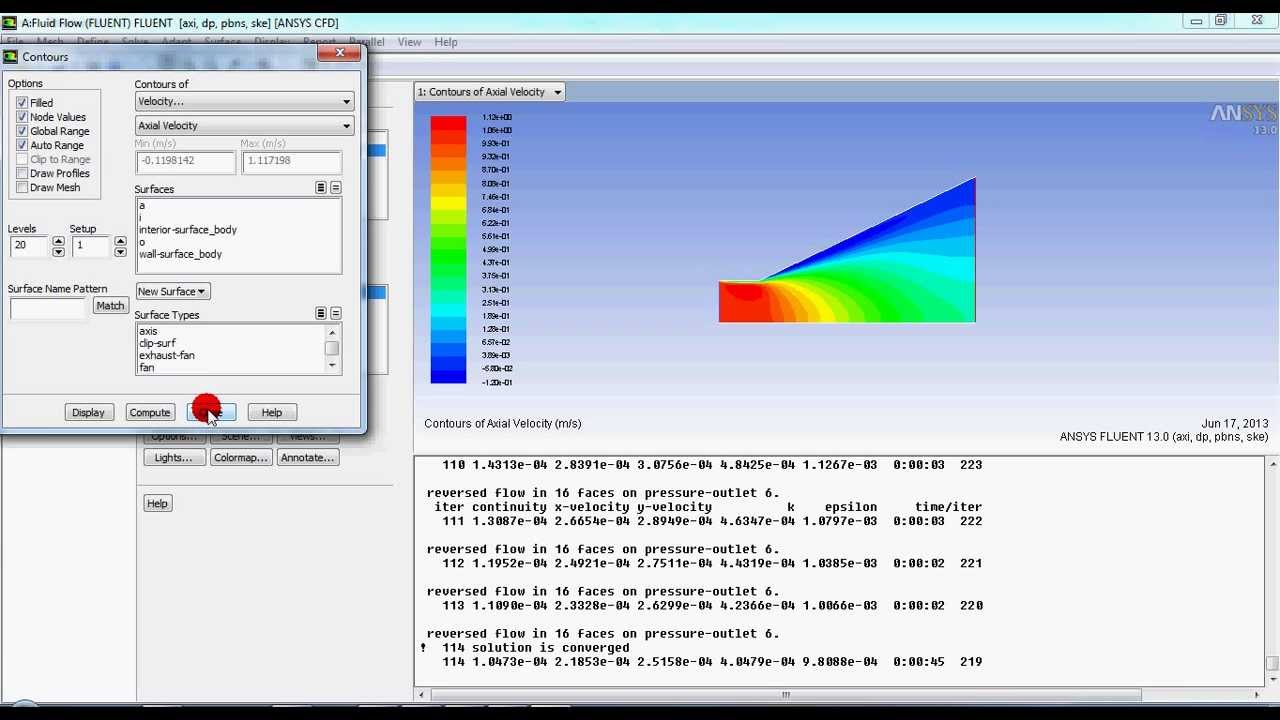Image resolution: width=1280 pixels, height=720 pixels.
Task: Click the 'iter continuity x-velocity' console header line
Action: pos(708,507)
